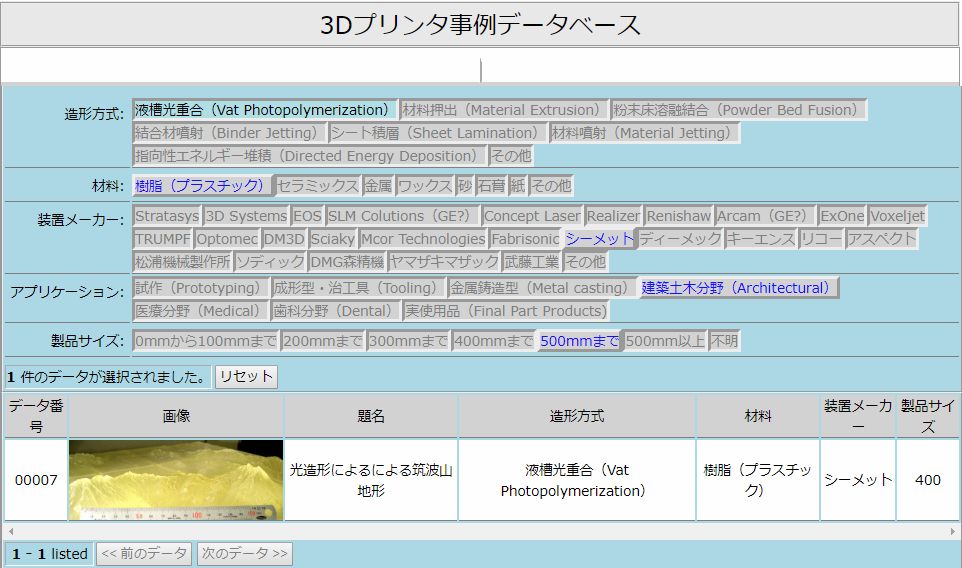The height and width of the screenshot is (568, 962).
Task: Filter by maker Arcam (GE?)
Action: (764, 216)
